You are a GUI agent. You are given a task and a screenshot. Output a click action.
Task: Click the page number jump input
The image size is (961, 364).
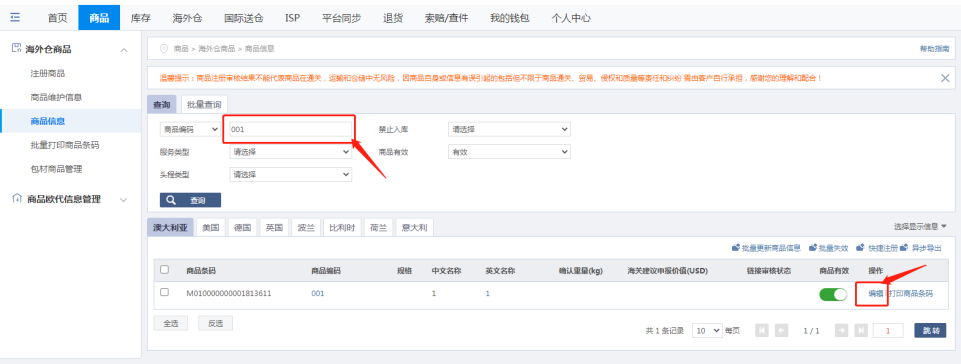tap(888, 330)
